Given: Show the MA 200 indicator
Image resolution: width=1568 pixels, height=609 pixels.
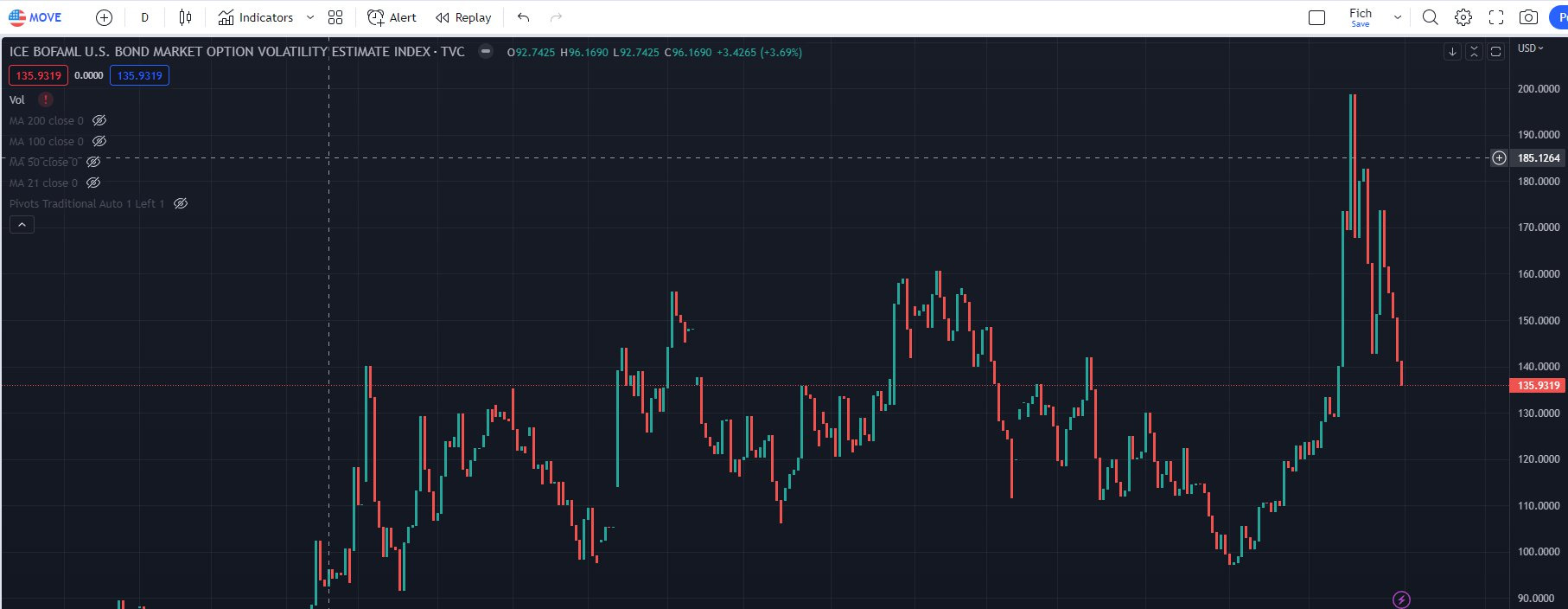Looking at the screenshot, I should [99, 120].
